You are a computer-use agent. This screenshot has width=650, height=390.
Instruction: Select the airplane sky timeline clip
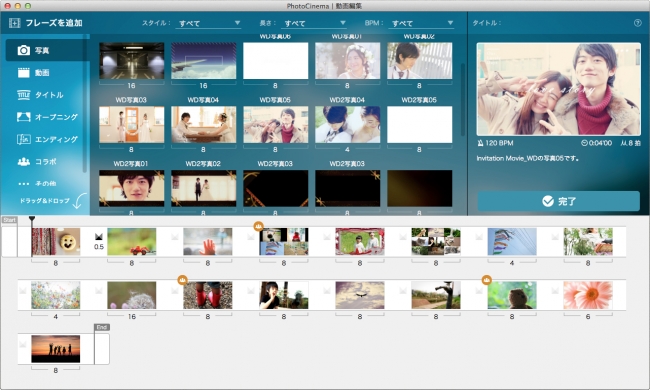[360, 295]
